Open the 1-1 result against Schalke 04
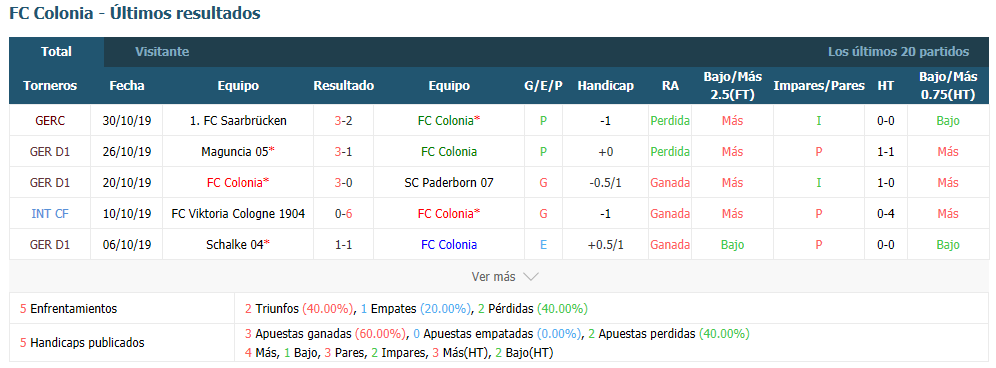 tap(344, 245)
